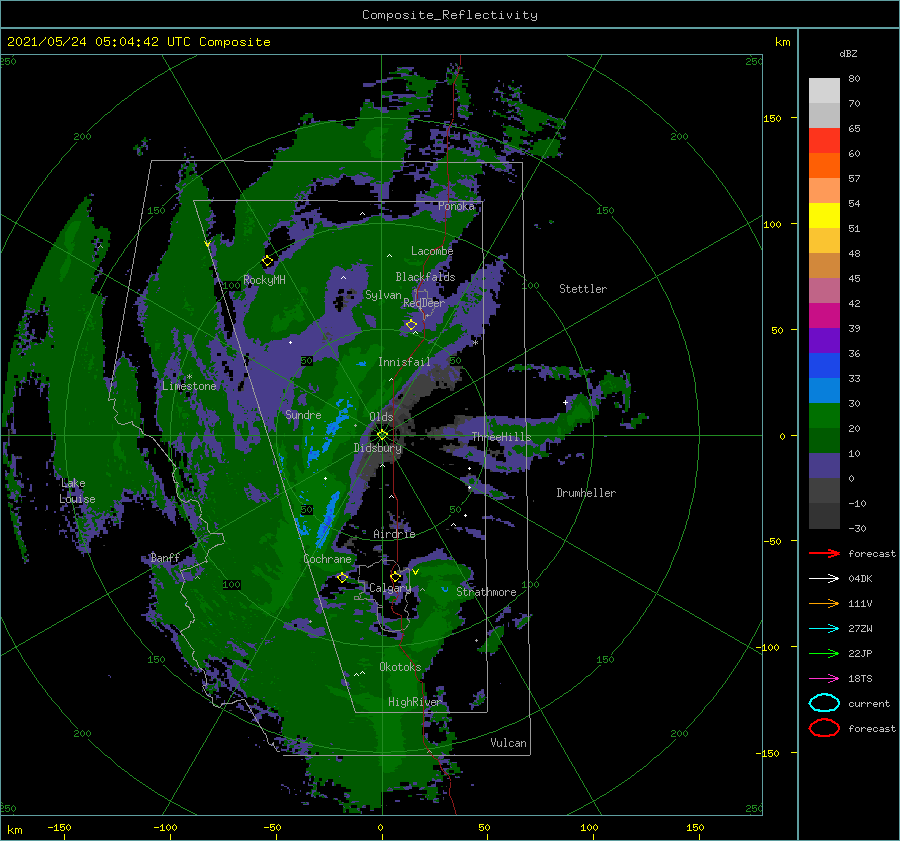Click the yellow 51 dBZ legend swatch
Image resolution: width=900 pixels, height=841 pixels.
click(x=824, y=215)
